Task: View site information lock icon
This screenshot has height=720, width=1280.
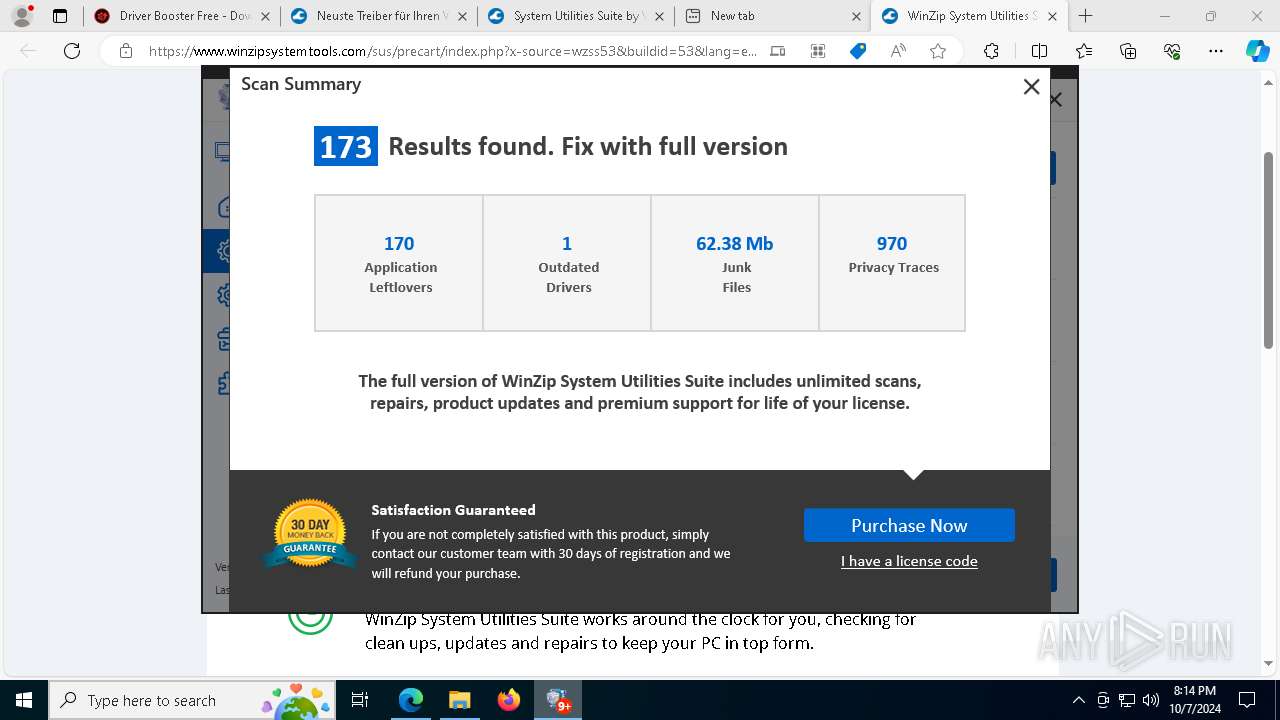Action: pos(126,51)
